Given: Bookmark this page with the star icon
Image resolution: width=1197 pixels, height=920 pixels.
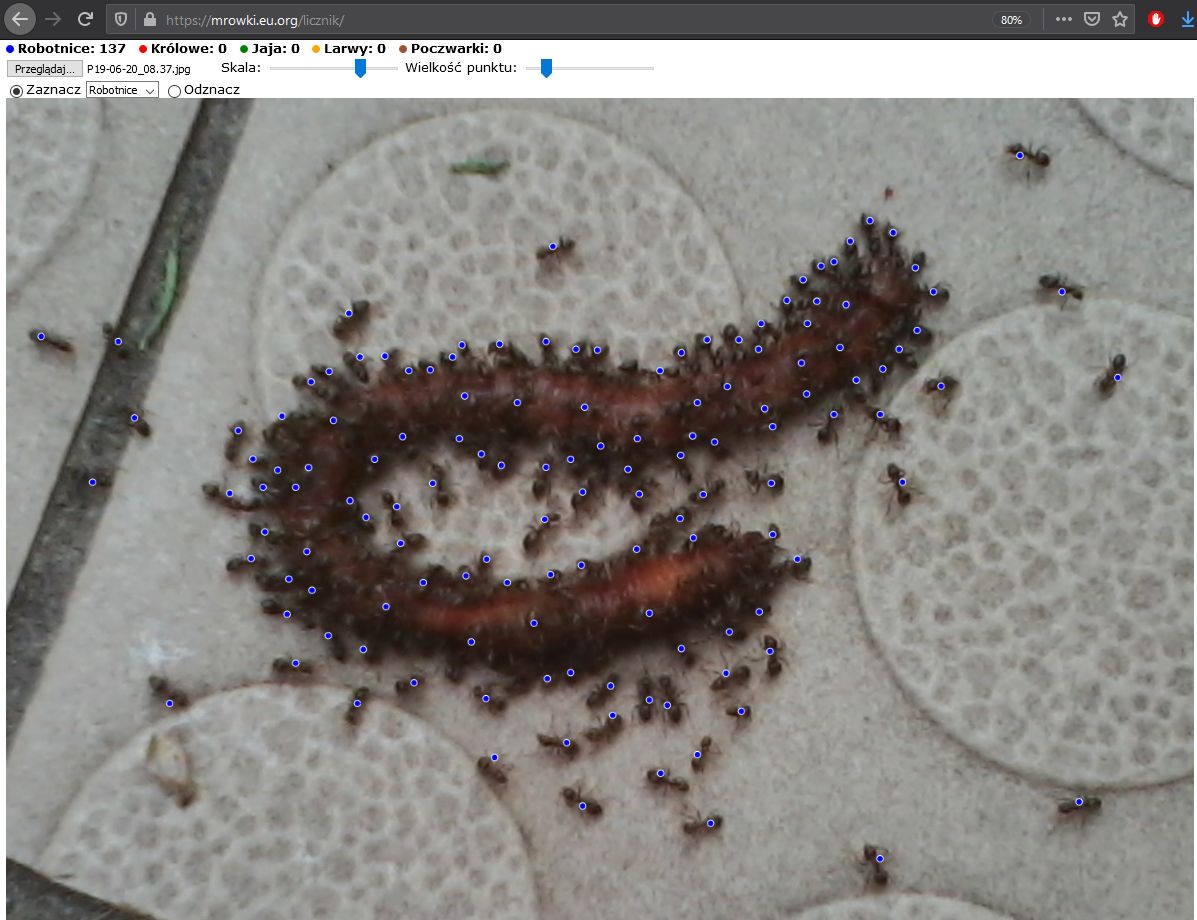Looking at the screenshot, I should [x=1120, y=19].
